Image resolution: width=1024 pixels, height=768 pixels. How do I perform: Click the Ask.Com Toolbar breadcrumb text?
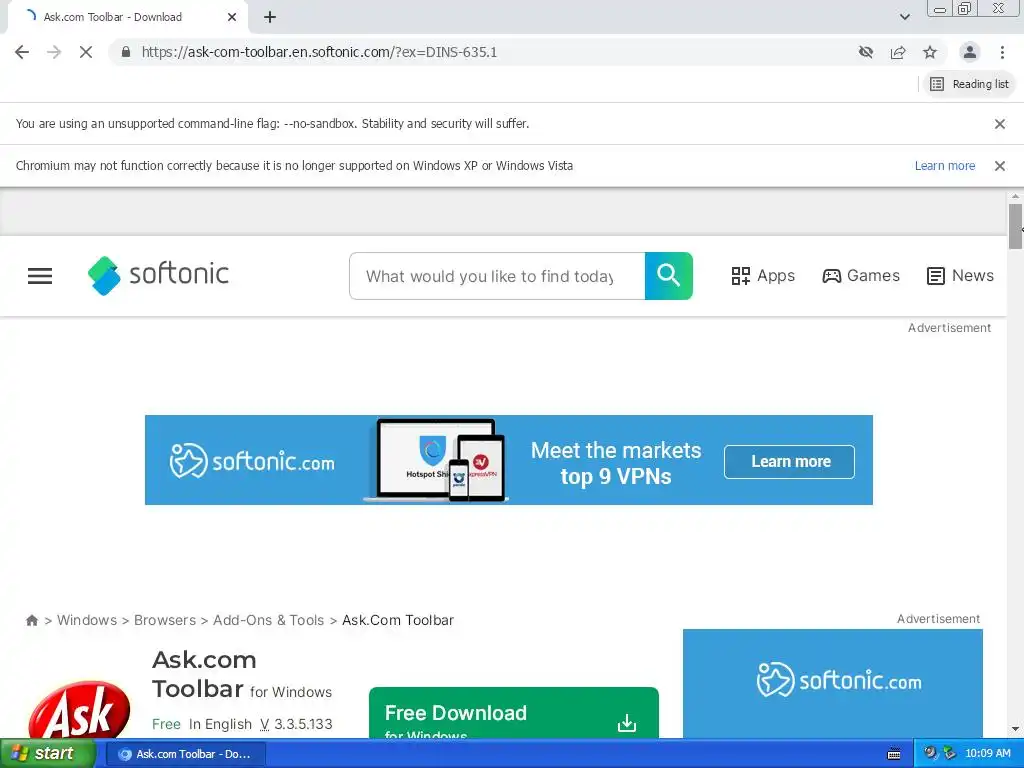(398, 620)
